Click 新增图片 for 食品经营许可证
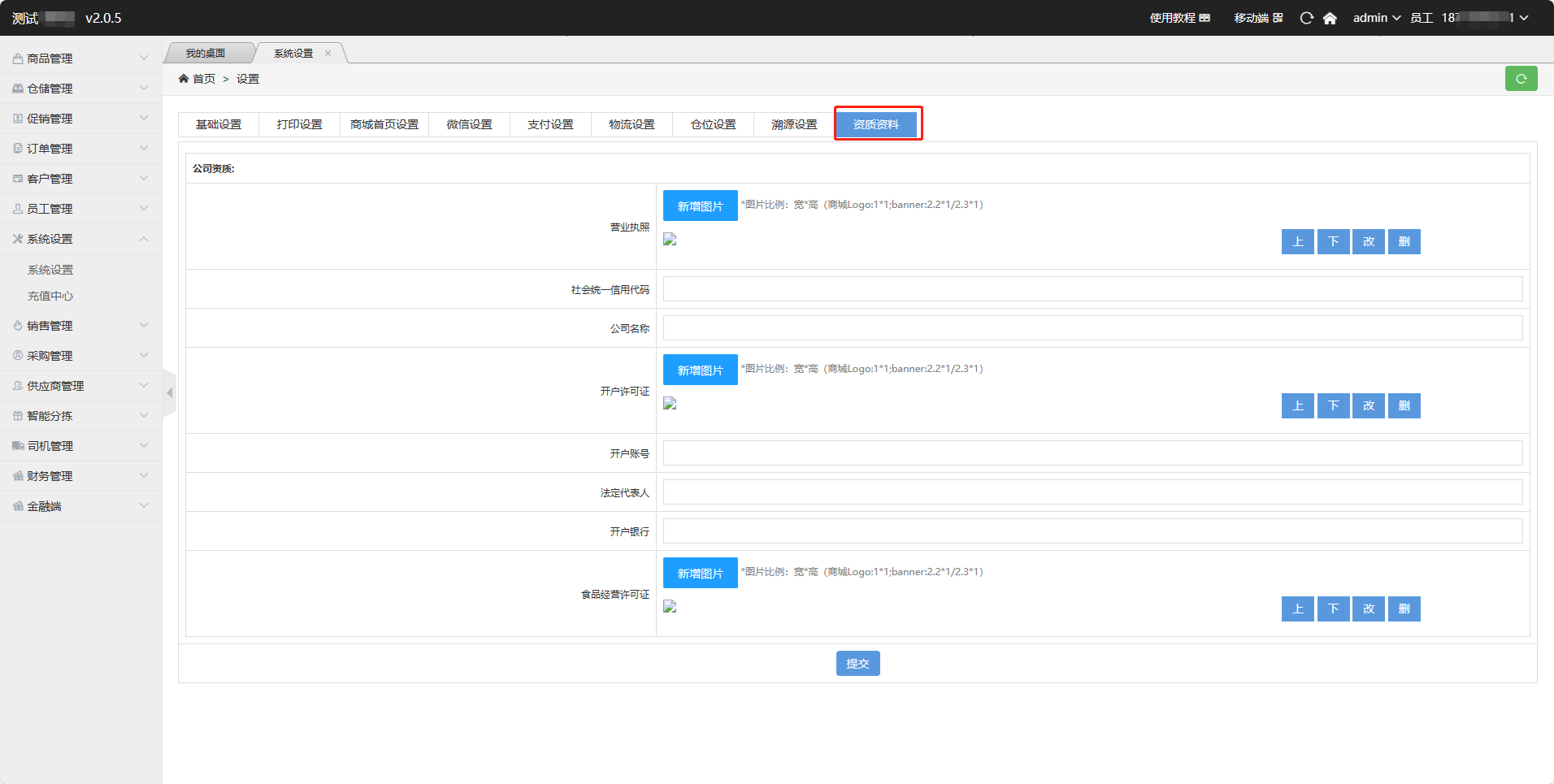This screenshot has width=1554, height=784. click(x=700, y=573)
